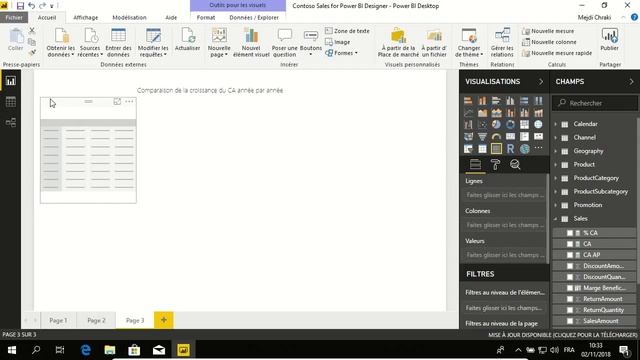Switch to the Modélisation ribbon tab
This screenshot has width=640, height=360.
click(x=129, y=18)
